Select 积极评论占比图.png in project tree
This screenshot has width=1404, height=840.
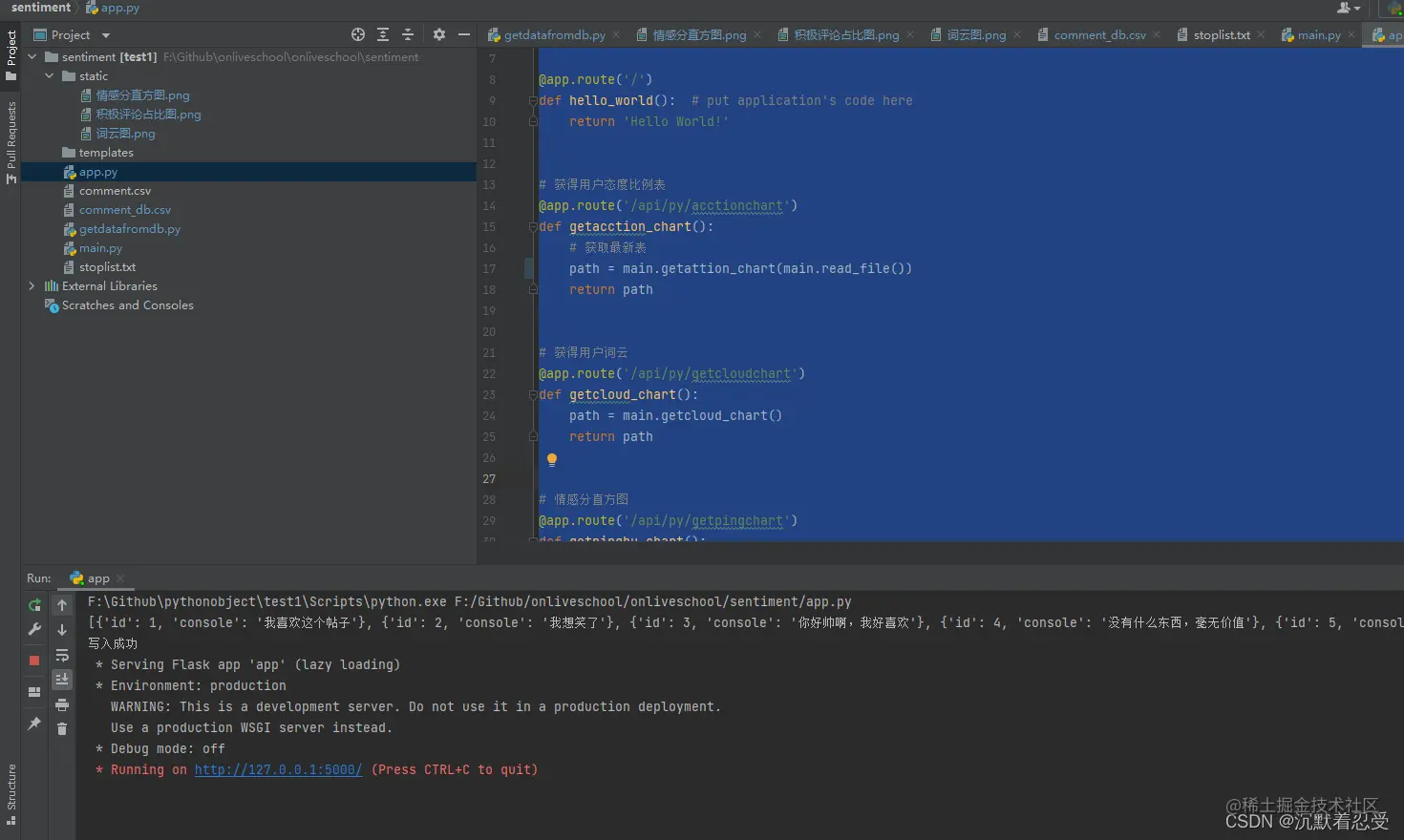(148, 115)
